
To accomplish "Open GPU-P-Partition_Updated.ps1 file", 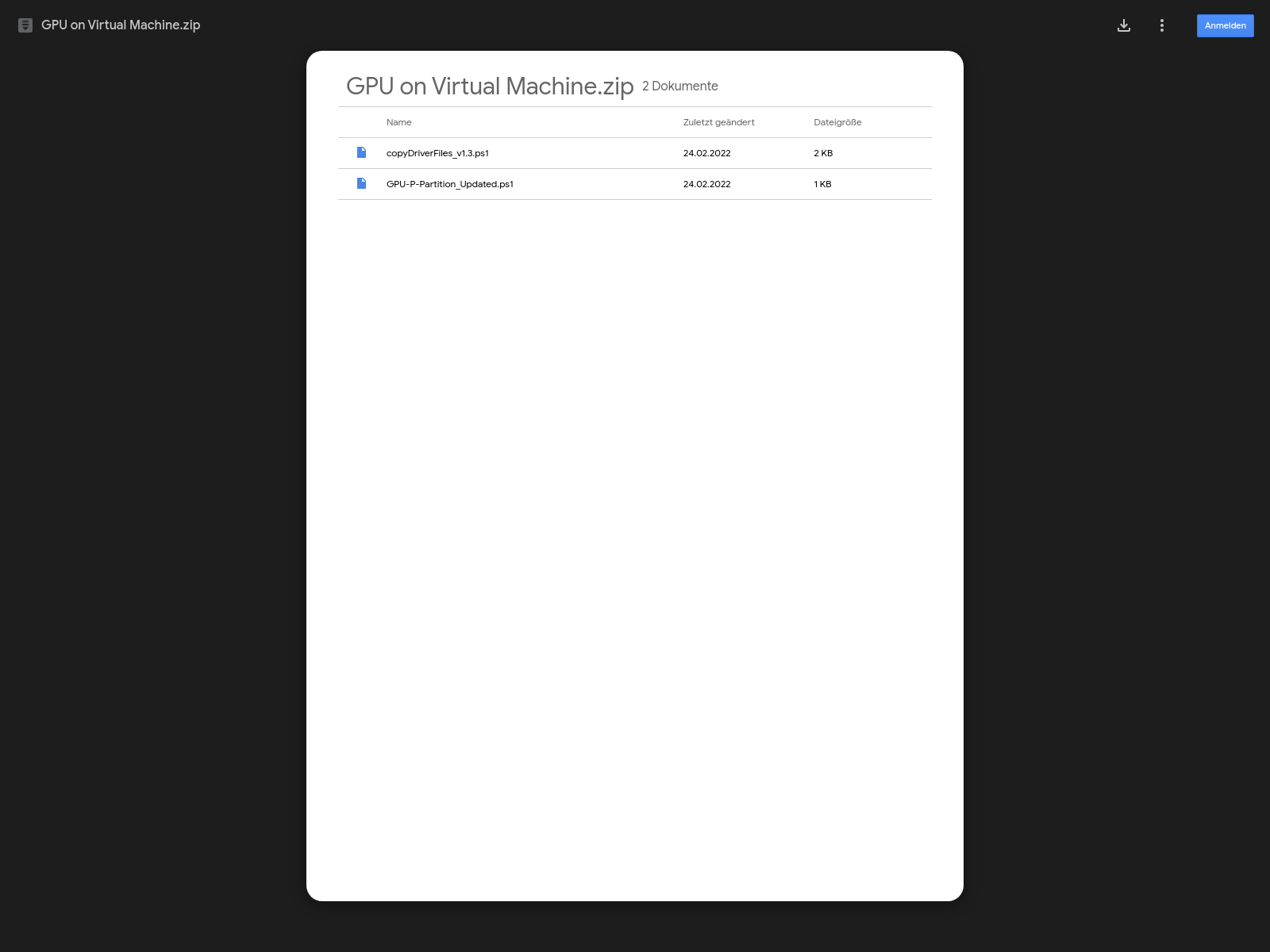I will pos(450,184).
